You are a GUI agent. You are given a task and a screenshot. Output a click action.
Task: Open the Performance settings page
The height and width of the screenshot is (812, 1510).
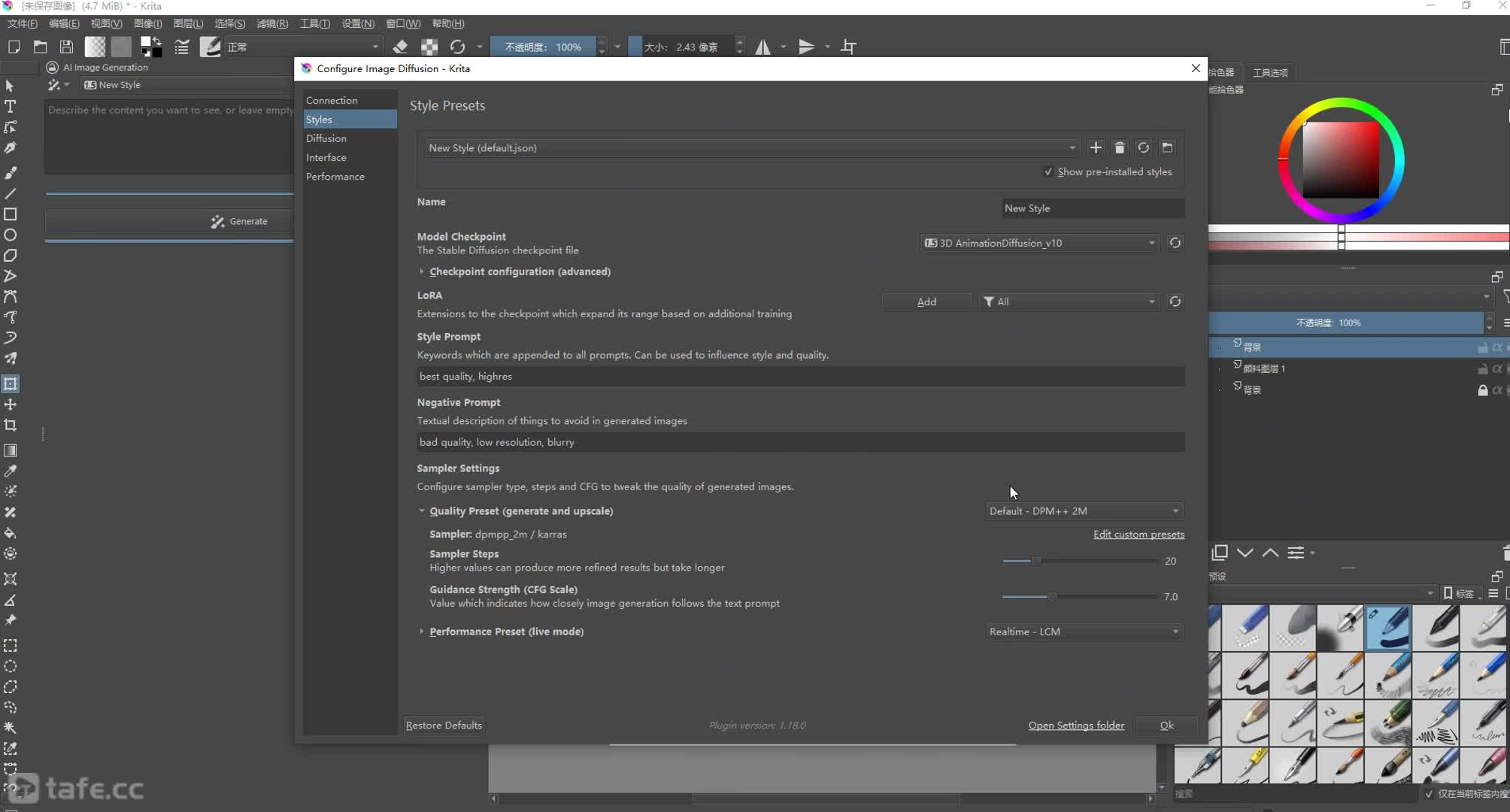coord(350,177)
